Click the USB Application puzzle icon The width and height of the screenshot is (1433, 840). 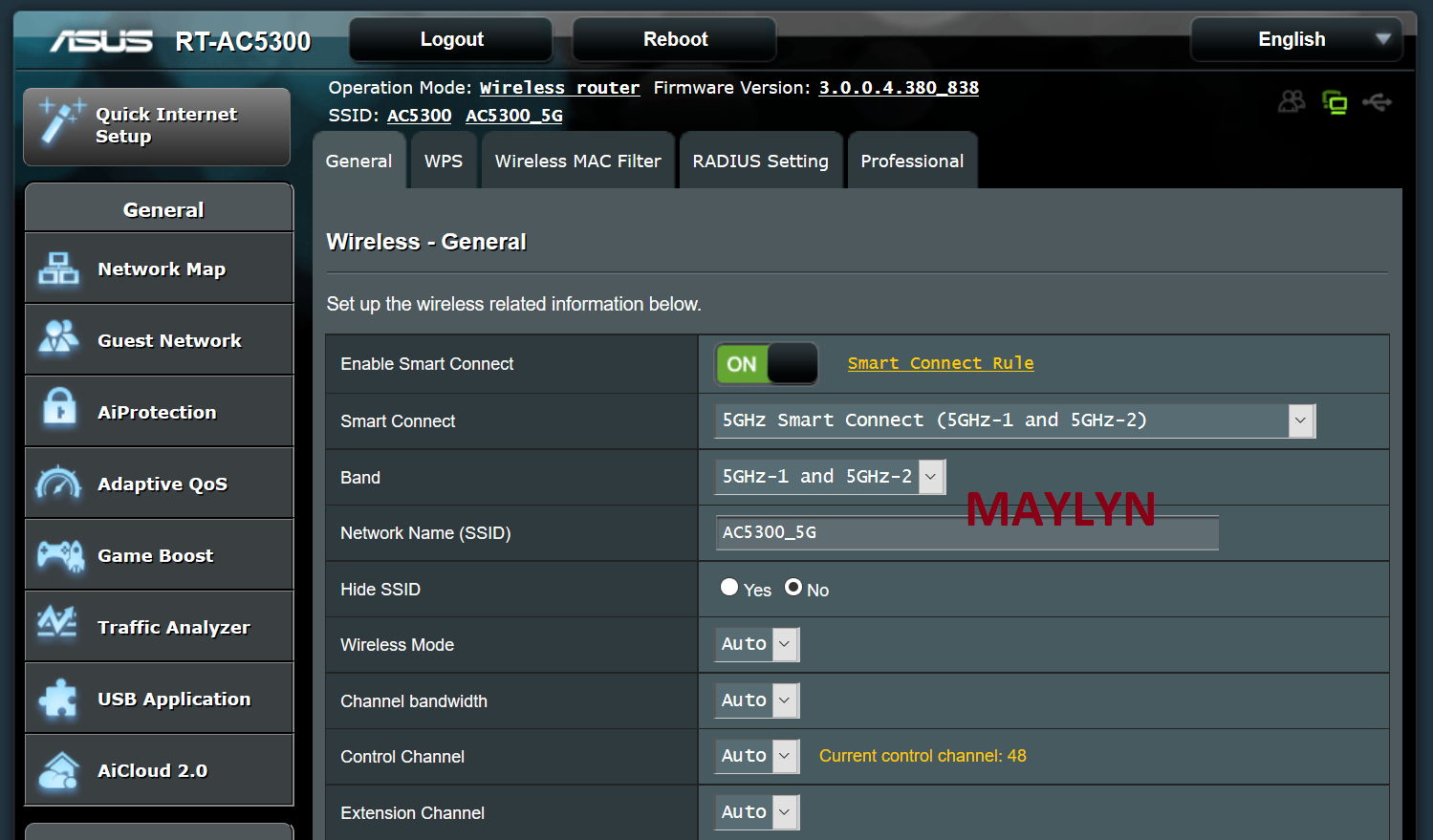58,699
